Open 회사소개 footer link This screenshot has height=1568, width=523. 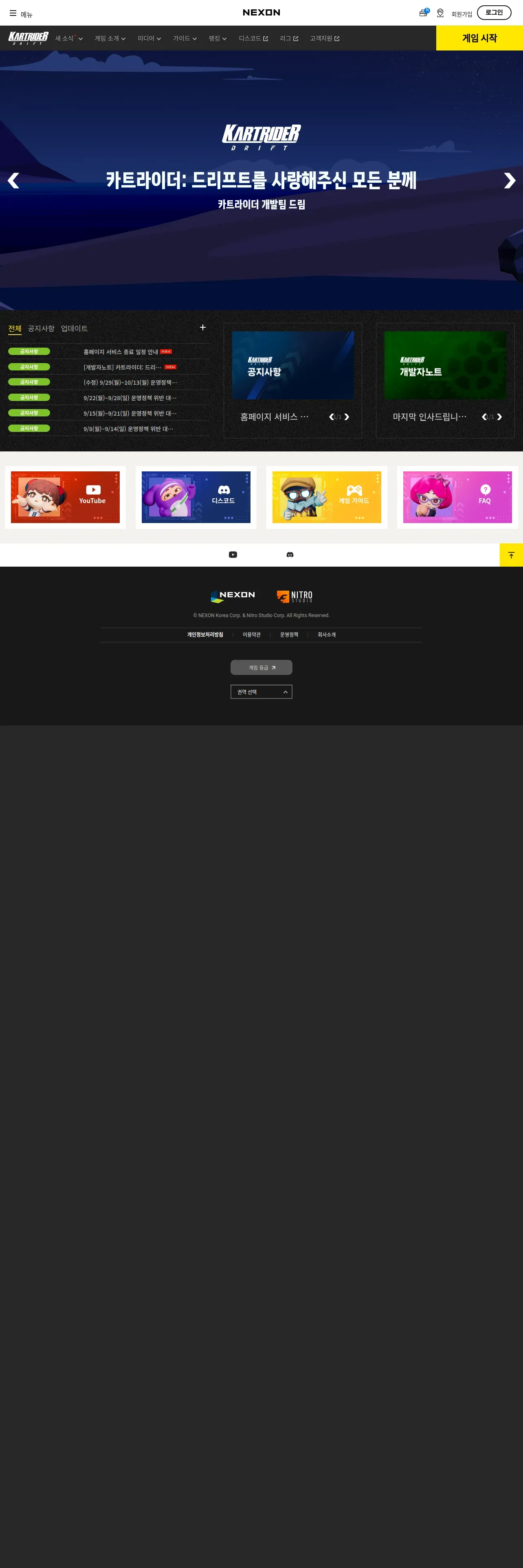(x=326, y=635)
